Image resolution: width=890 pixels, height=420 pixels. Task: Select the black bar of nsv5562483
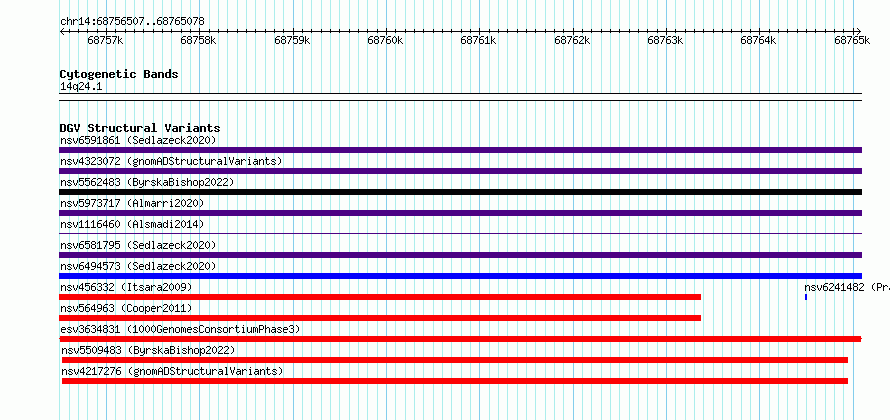(x=460, y=192)
